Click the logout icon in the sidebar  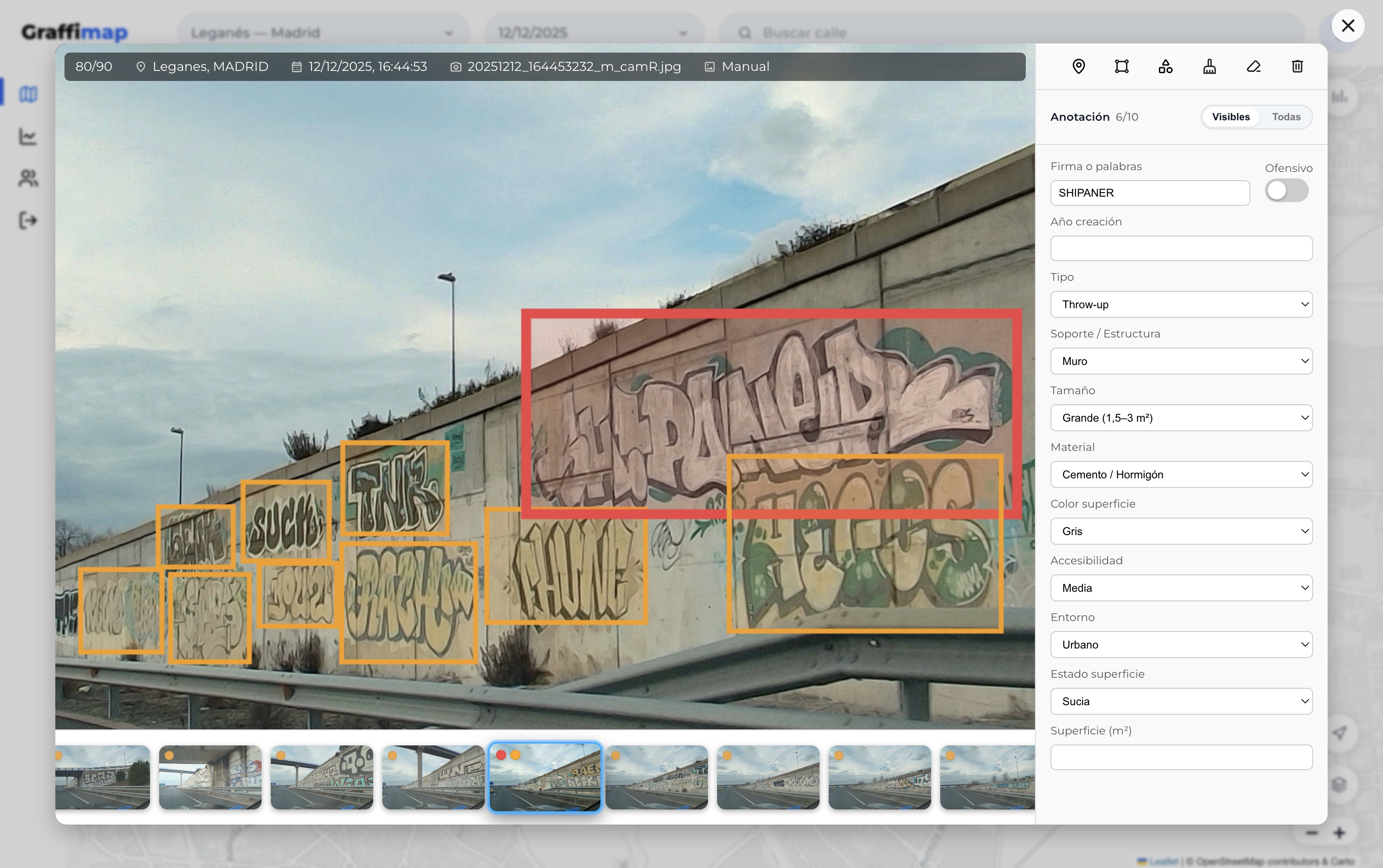click(28, 220)
